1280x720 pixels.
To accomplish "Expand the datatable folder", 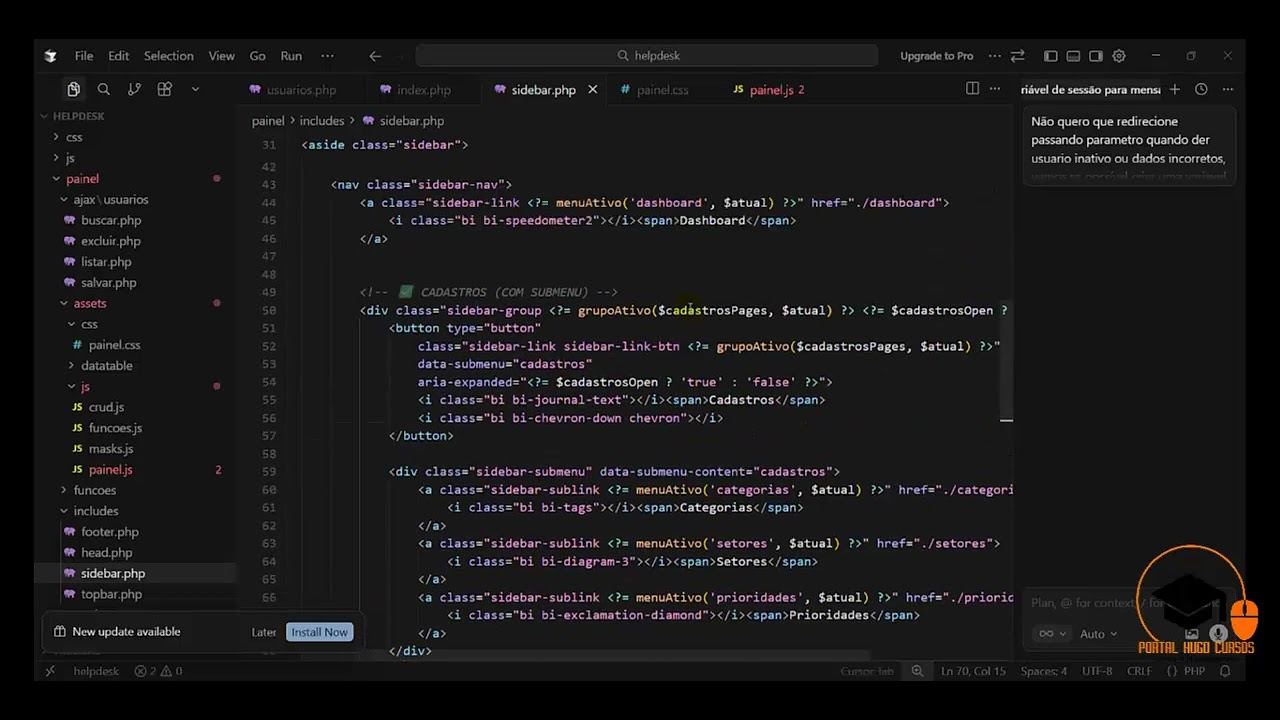I will point(106,366).
